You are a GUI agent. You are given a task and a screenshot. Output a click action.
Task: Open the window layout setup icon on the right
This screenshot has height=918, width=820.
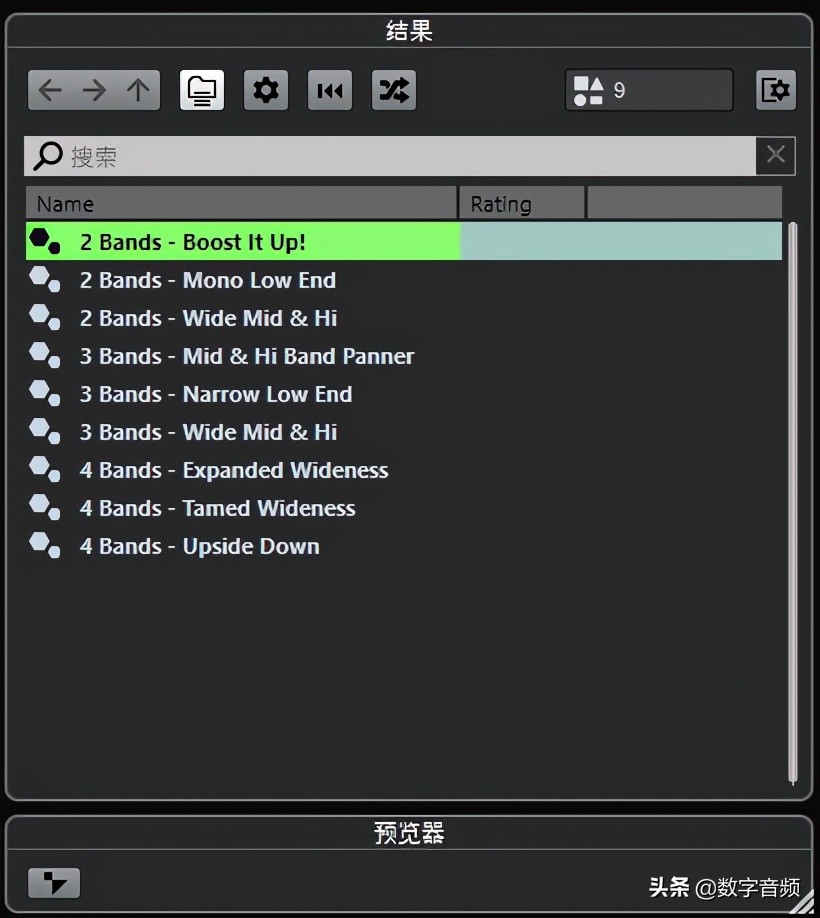tap(775, 90)
